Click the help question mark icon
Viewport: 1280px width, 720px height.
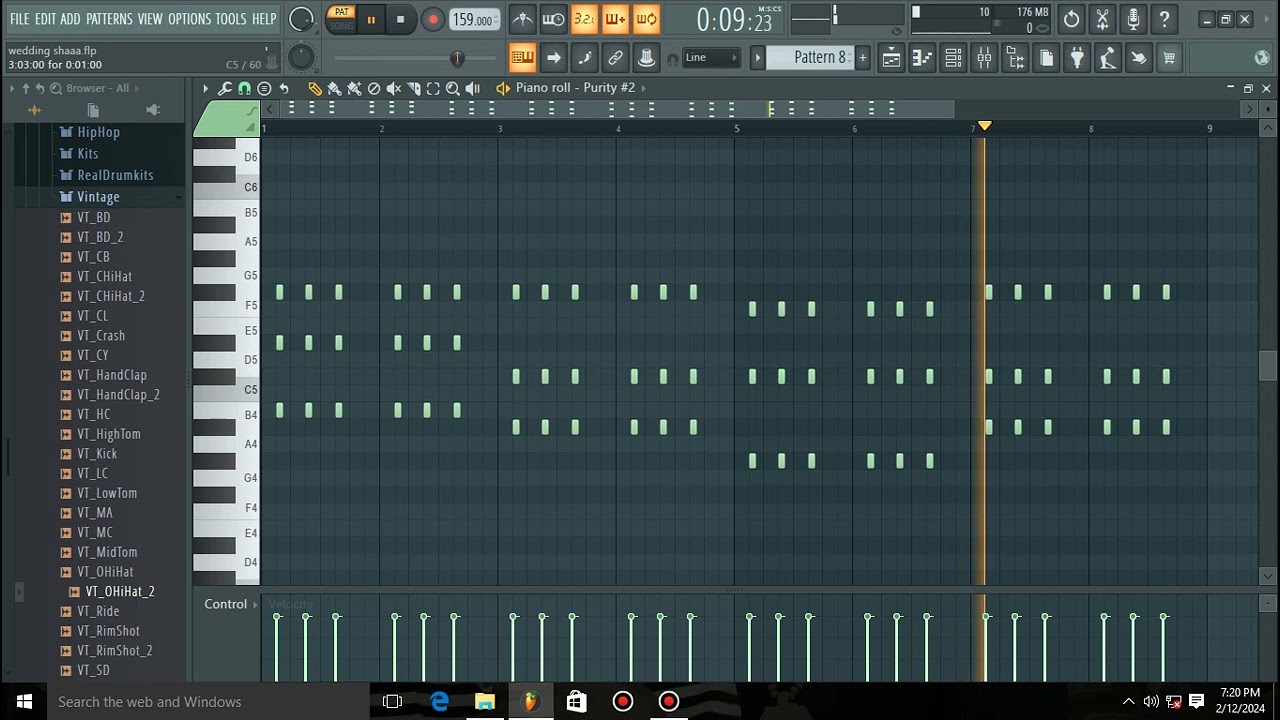[1164, 19]
